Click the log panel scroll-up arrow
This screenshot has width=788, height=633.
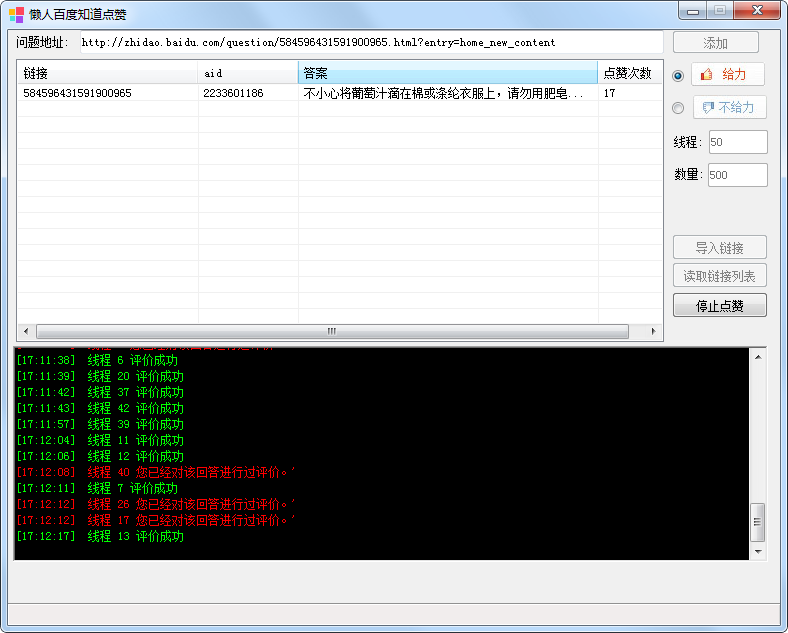coord(758,357)
